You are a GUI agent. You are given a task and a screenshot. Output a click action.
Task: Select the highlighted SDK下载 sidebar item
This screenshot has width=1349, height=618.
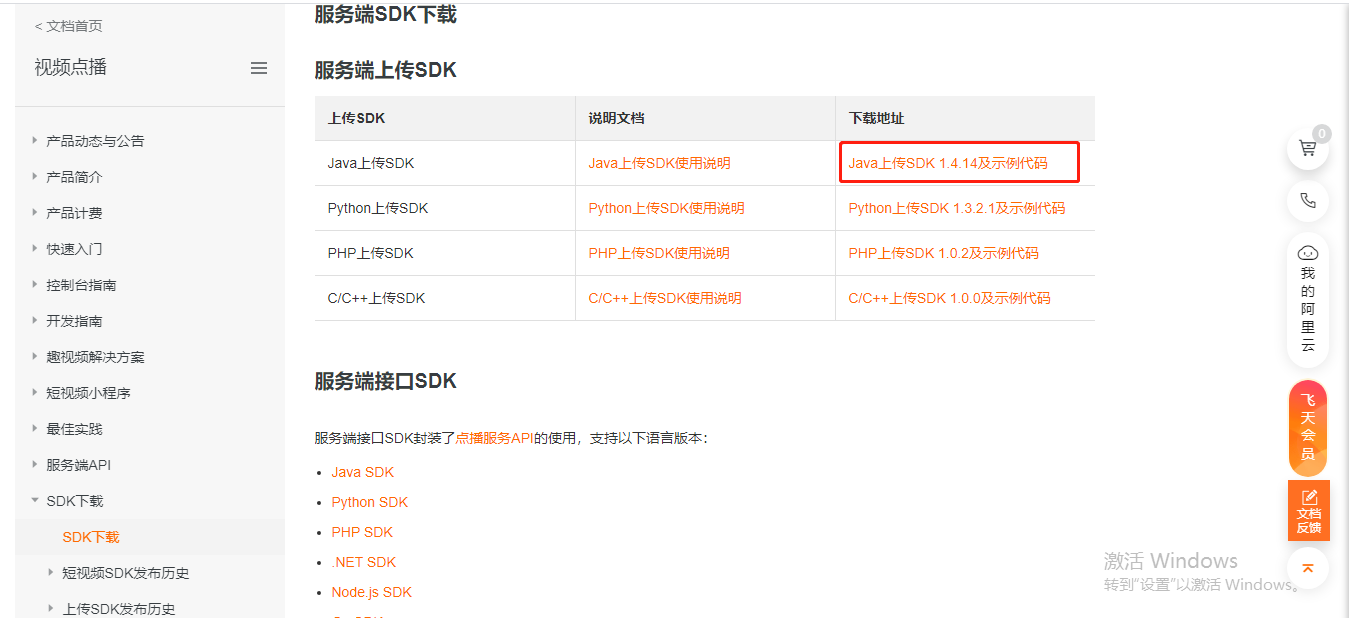click(x=91, y=537)
